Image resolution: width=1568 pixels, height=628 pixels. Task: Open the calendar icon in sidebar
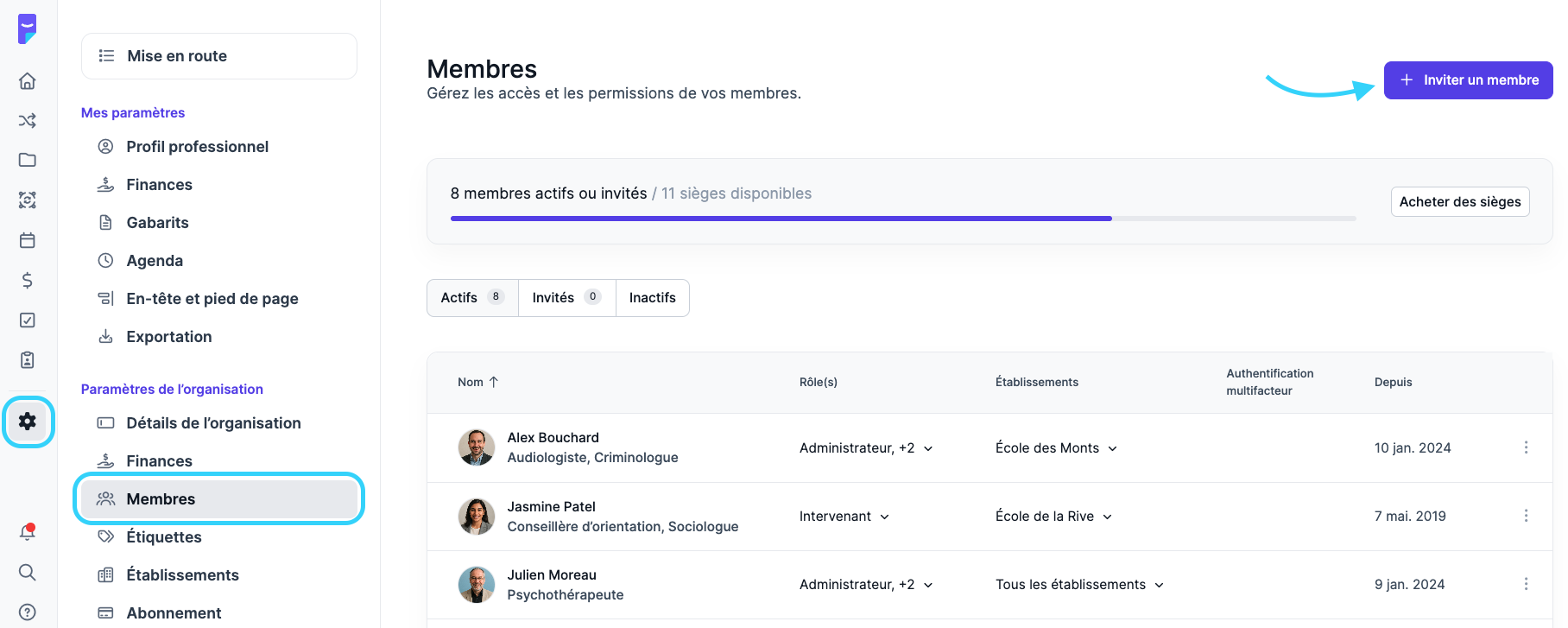(x=28, y=240)
